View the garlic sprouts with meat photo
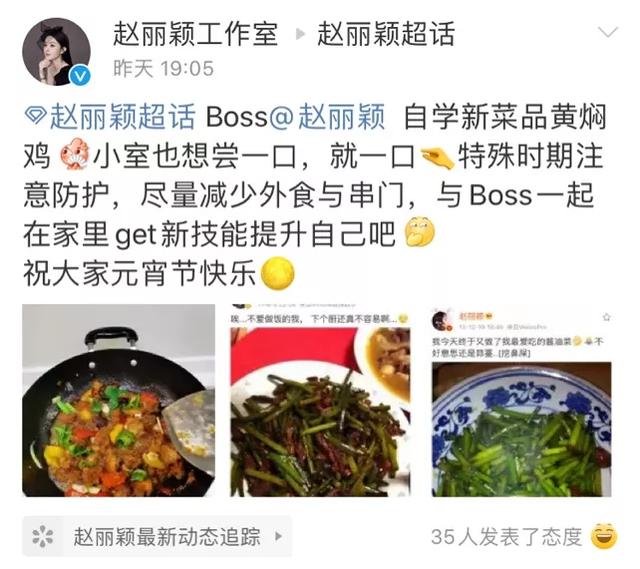This screenshot has width=640, height=569. click(320, 400)
